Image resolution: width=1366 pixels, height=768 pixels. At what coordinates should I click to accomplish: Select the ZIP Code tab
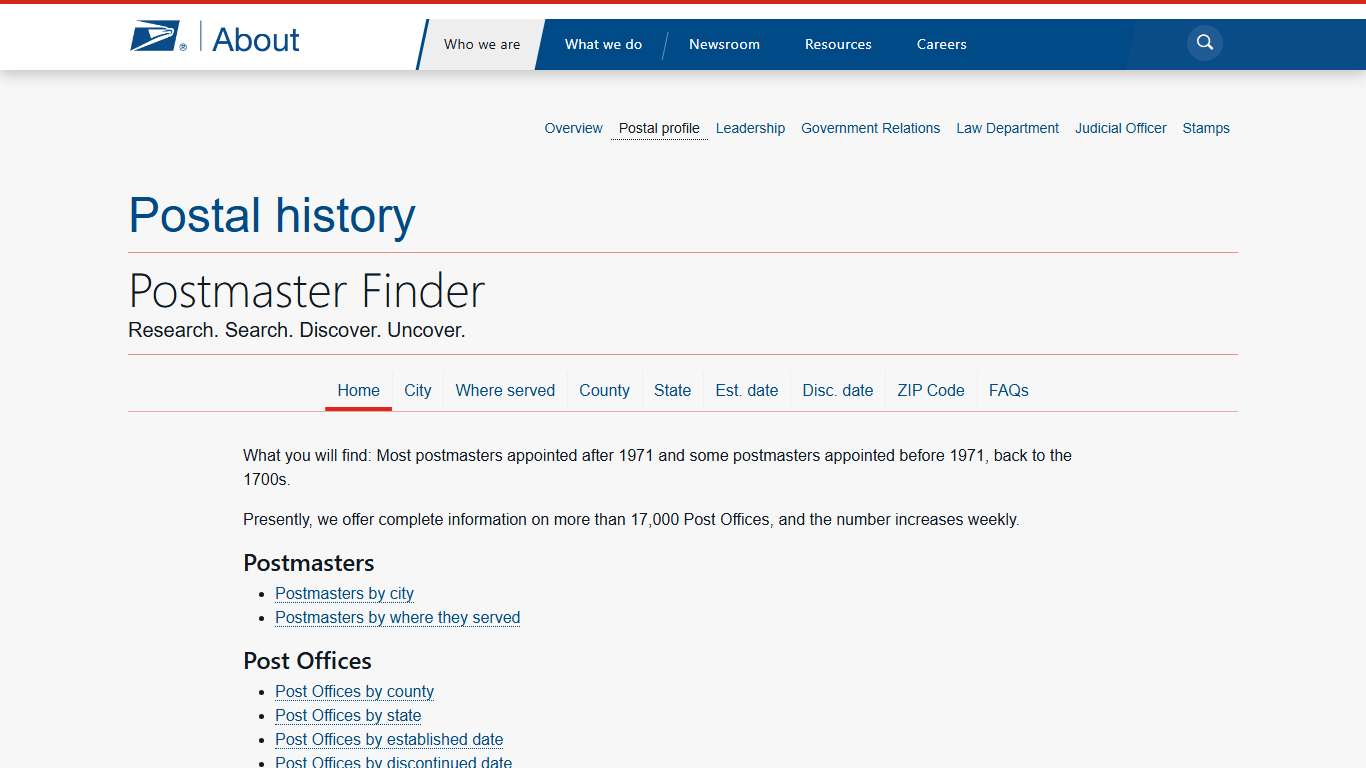coord(930,390)
